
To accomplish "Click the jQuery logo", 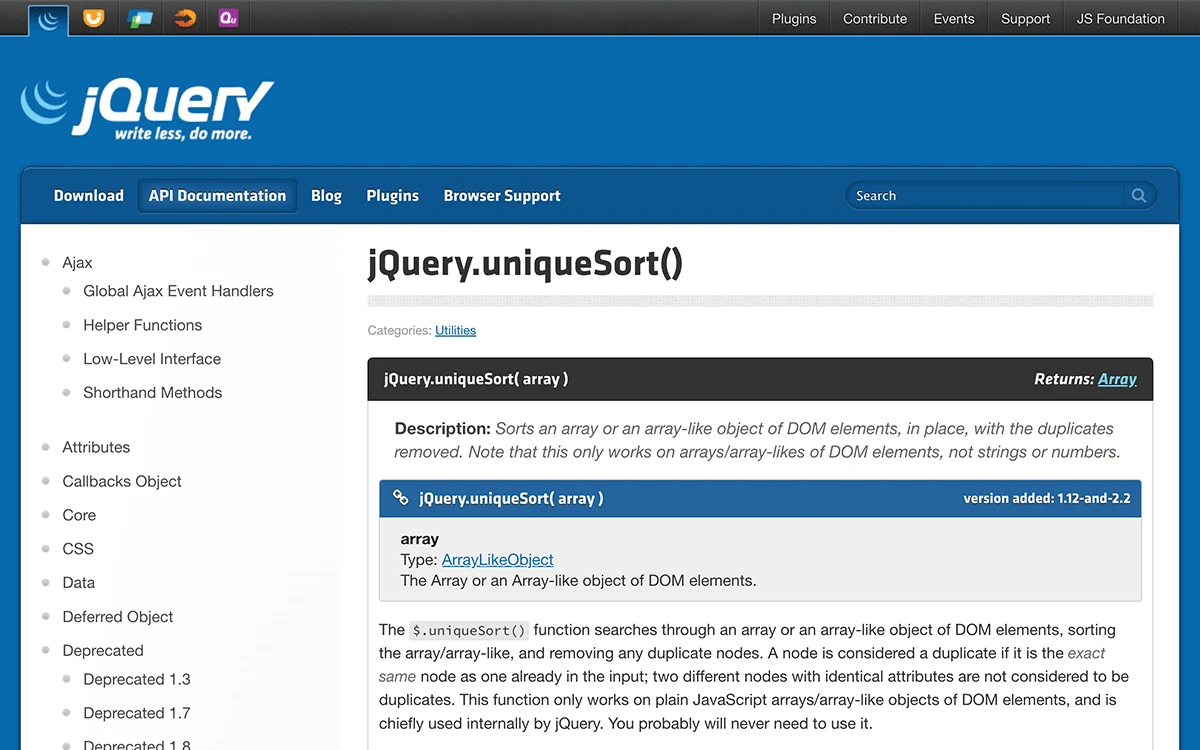I will (x=146, y=108).
